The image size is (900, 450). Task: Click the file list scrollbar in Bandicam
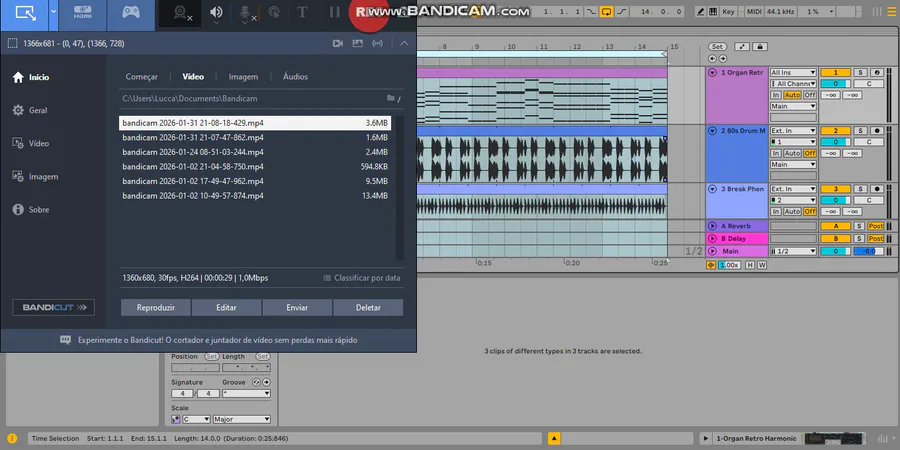pos(400,188)
